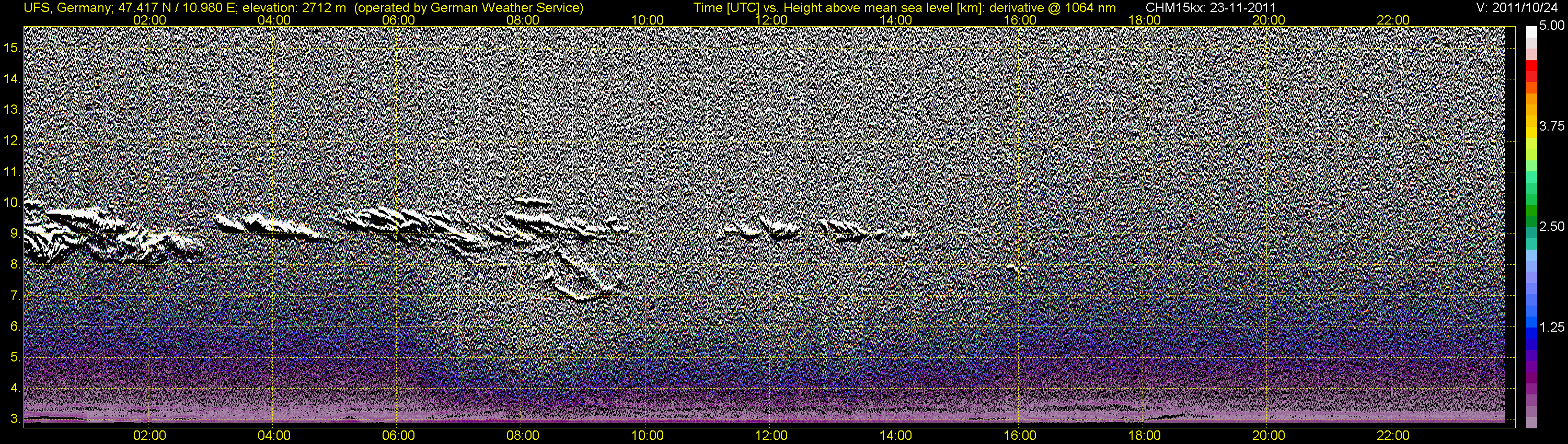Click "(operated by German Weather Service)" note

(468, 7)
